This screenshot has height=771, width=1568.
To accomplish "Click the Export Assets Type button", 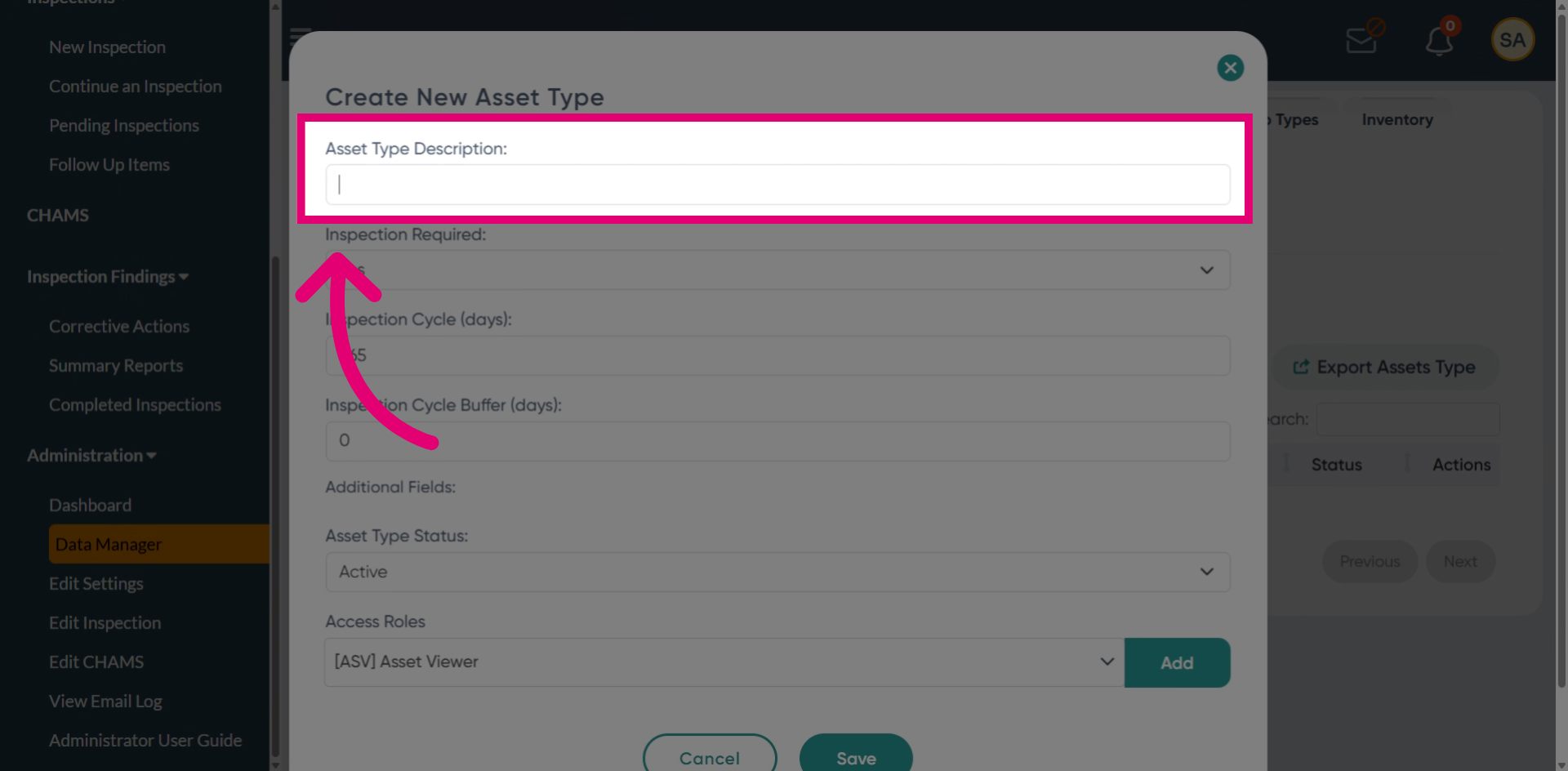I will tap(1386, 368).
